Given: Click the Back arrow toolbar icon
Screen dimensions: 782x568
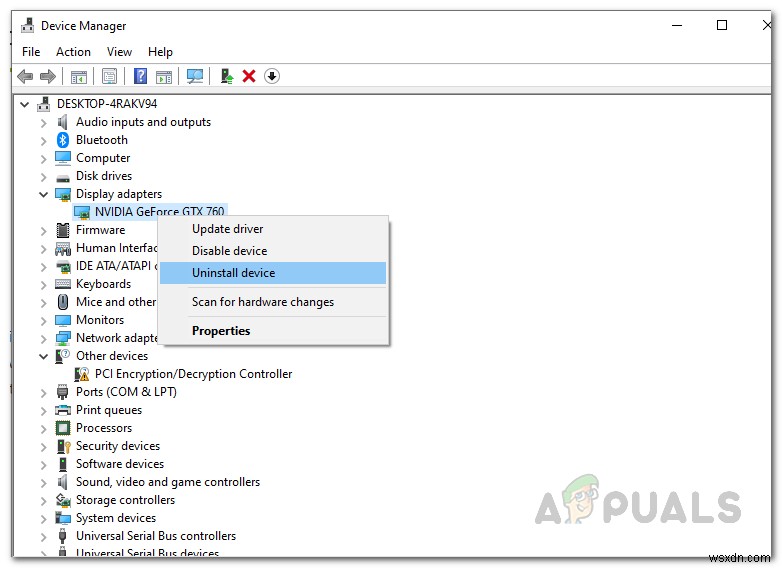Looking at the screenshot, I should (25, 76).
